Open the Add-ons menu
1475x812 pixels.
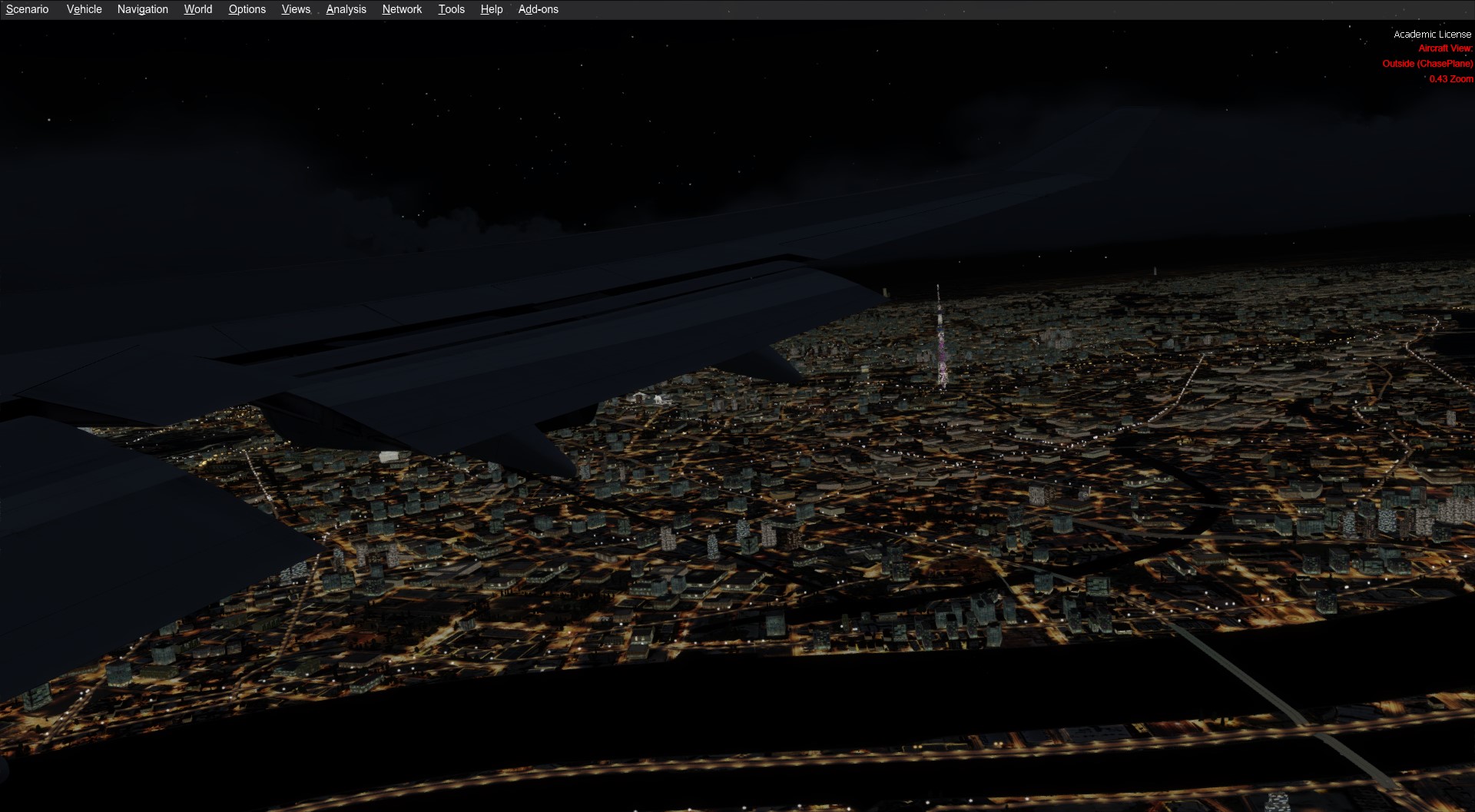click(x=538, y=9)
